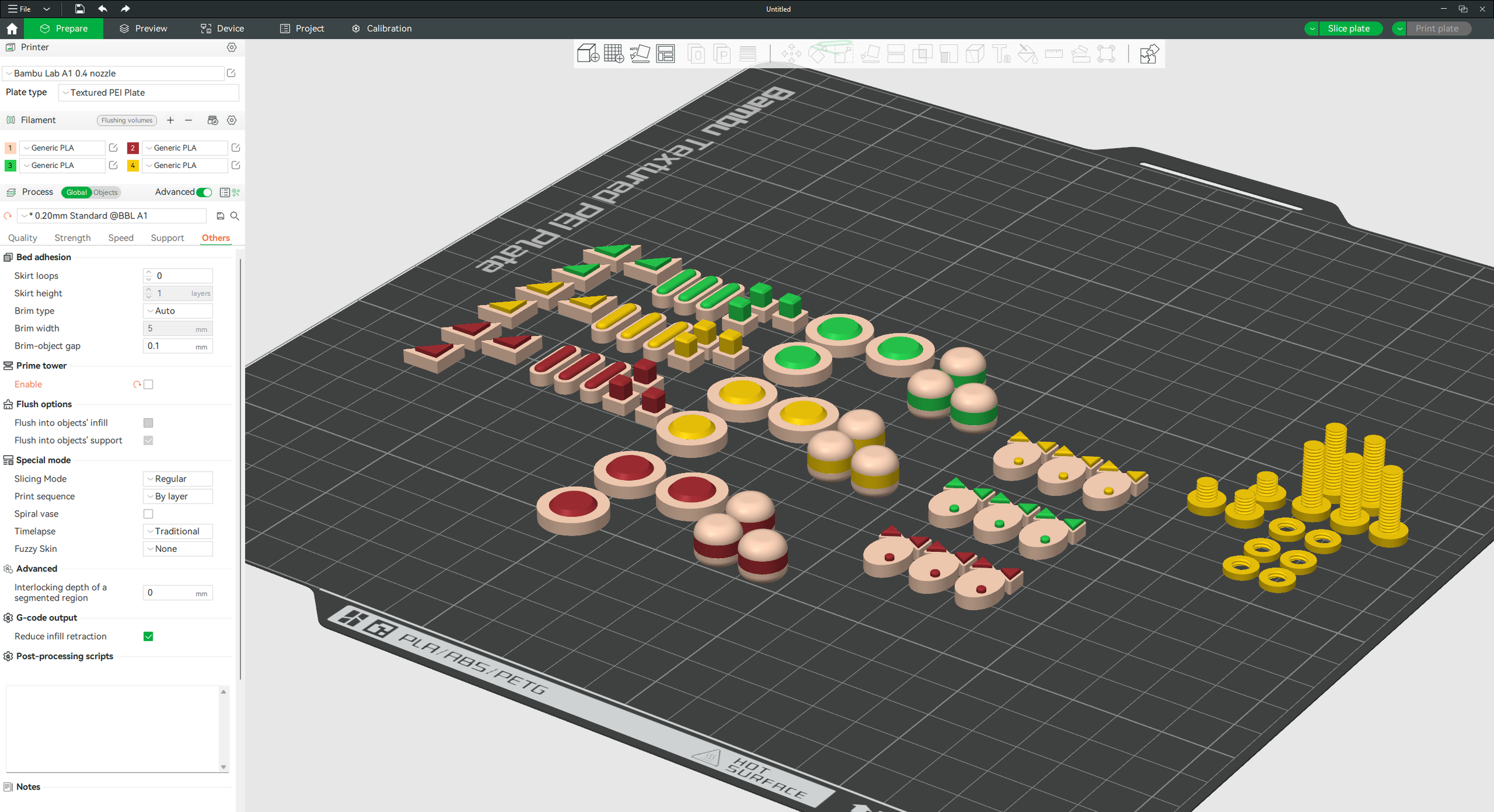Select the Text shape tool
Screen dimensions: 1494x812
point(1001,54)
